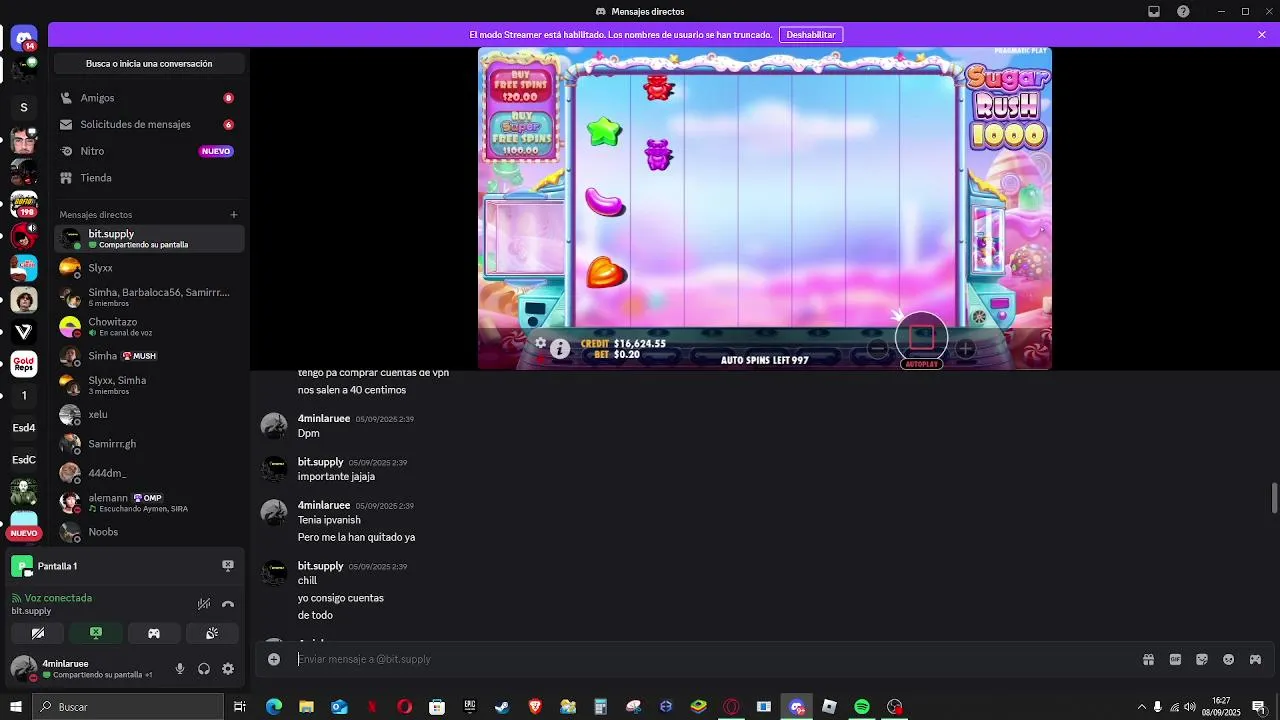
Task: Open Solicitudes de mensajes
Action: point(149,125)
